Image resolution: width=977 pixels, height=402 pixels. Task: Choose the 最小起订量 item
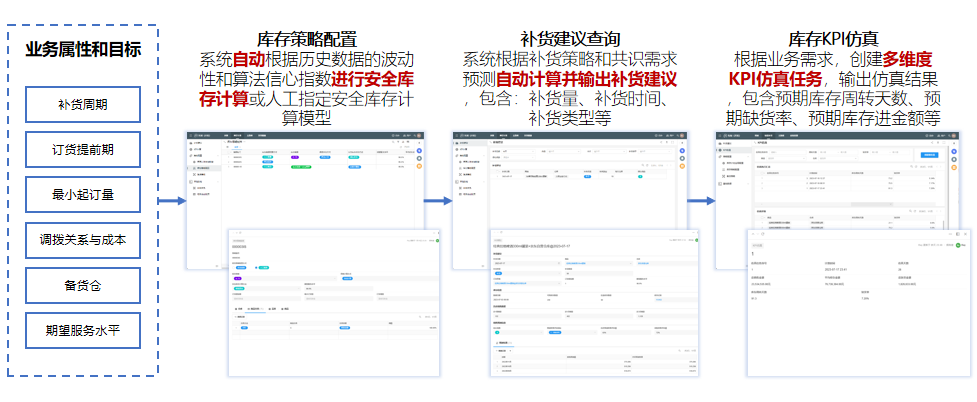83,195
